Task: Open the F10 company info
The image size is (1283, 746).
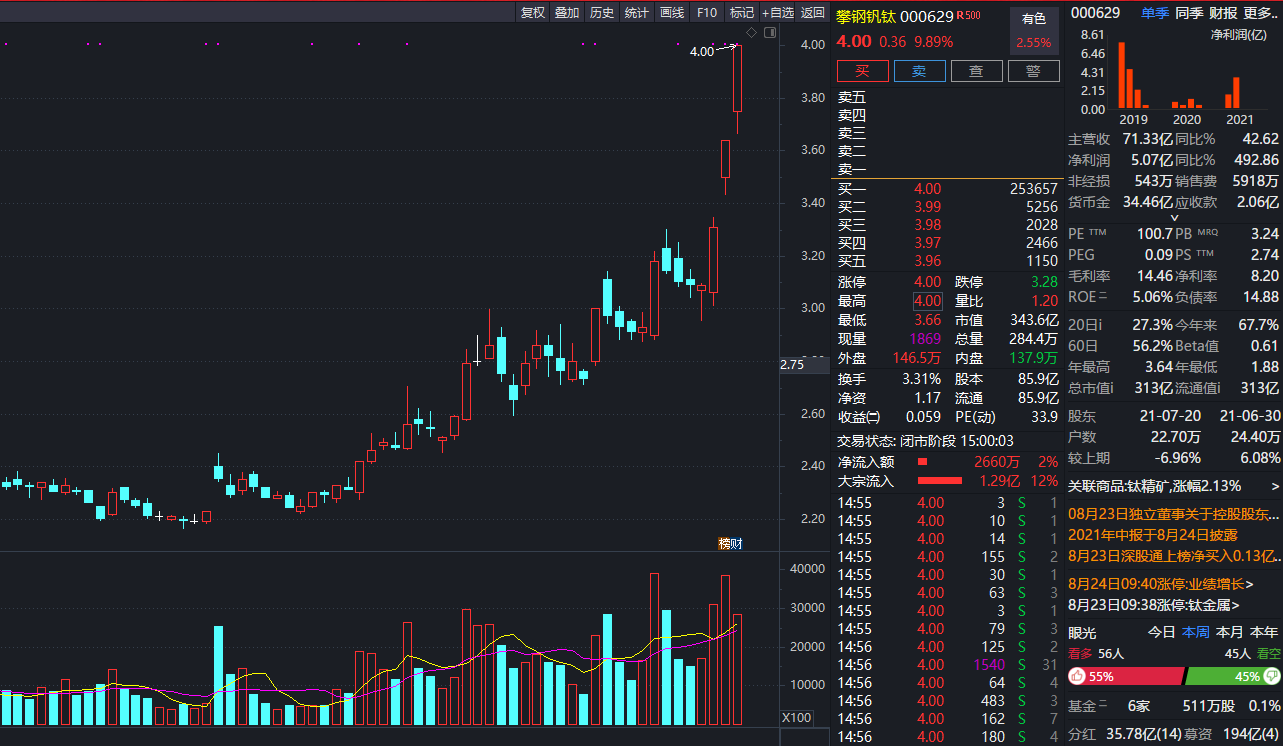Action: tap(707, 12)
